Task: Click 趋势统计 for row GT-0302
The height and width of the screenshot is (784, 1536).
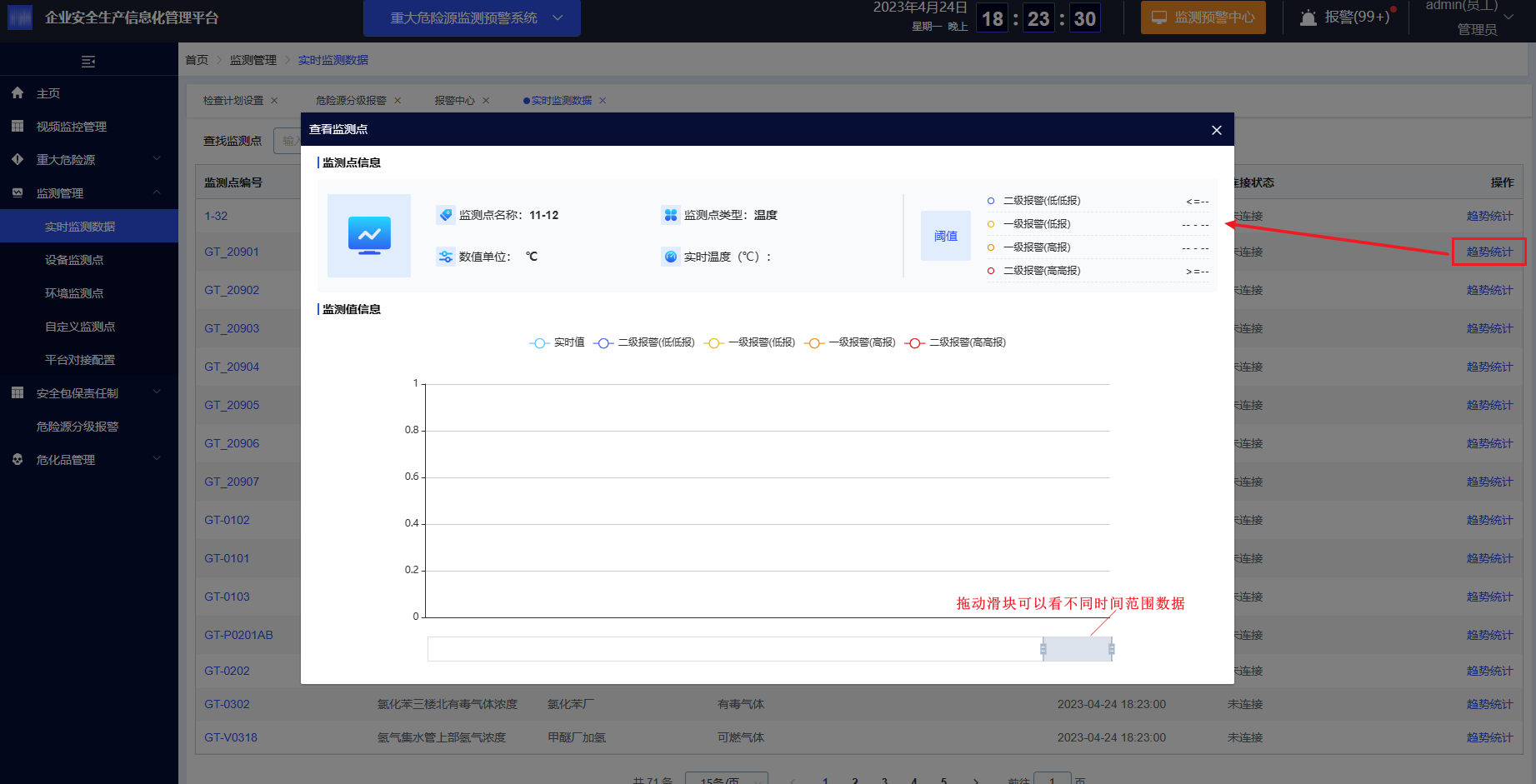Action: tap(1489, 704)
